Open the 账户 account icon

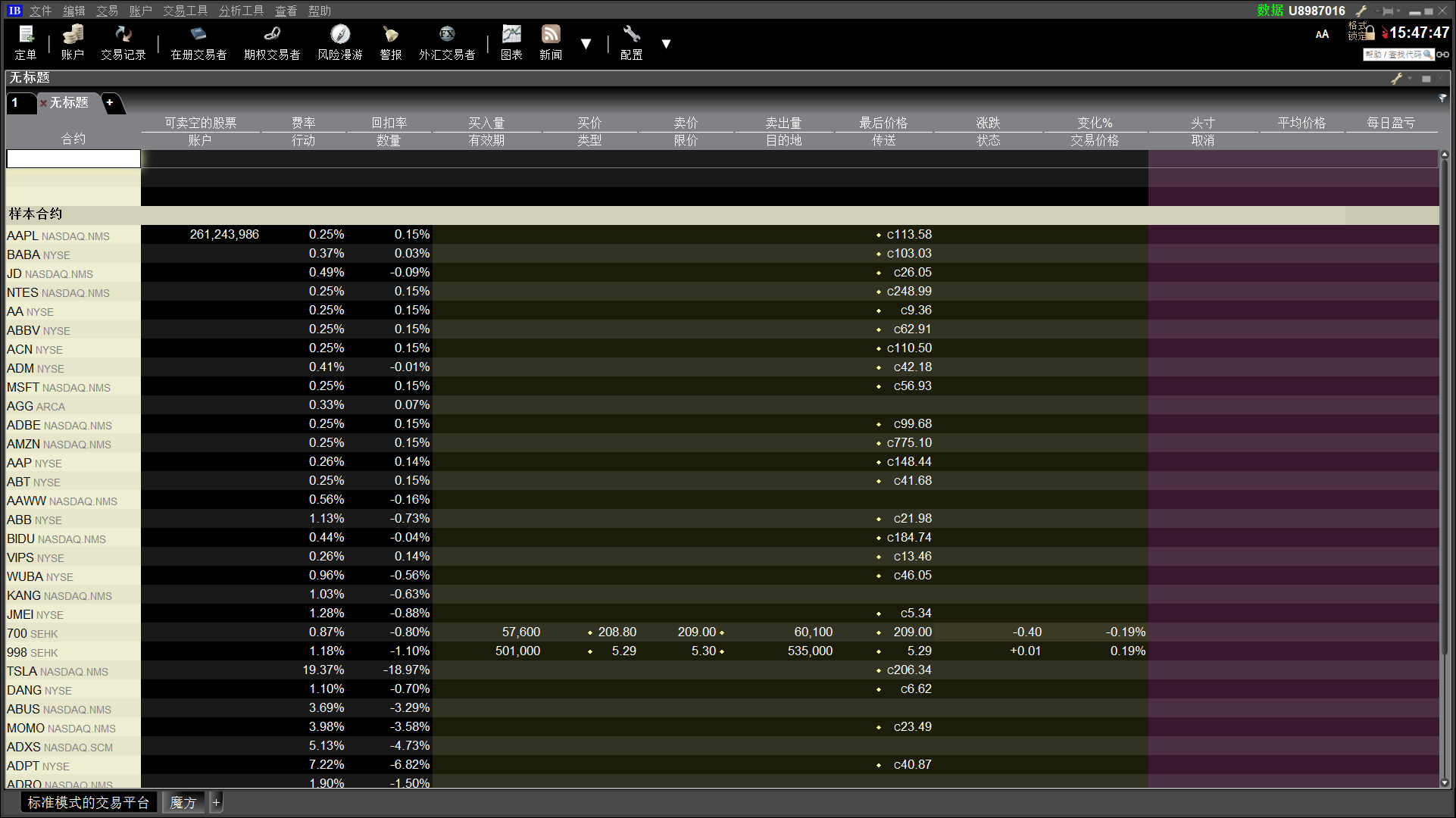click(73, 42)
